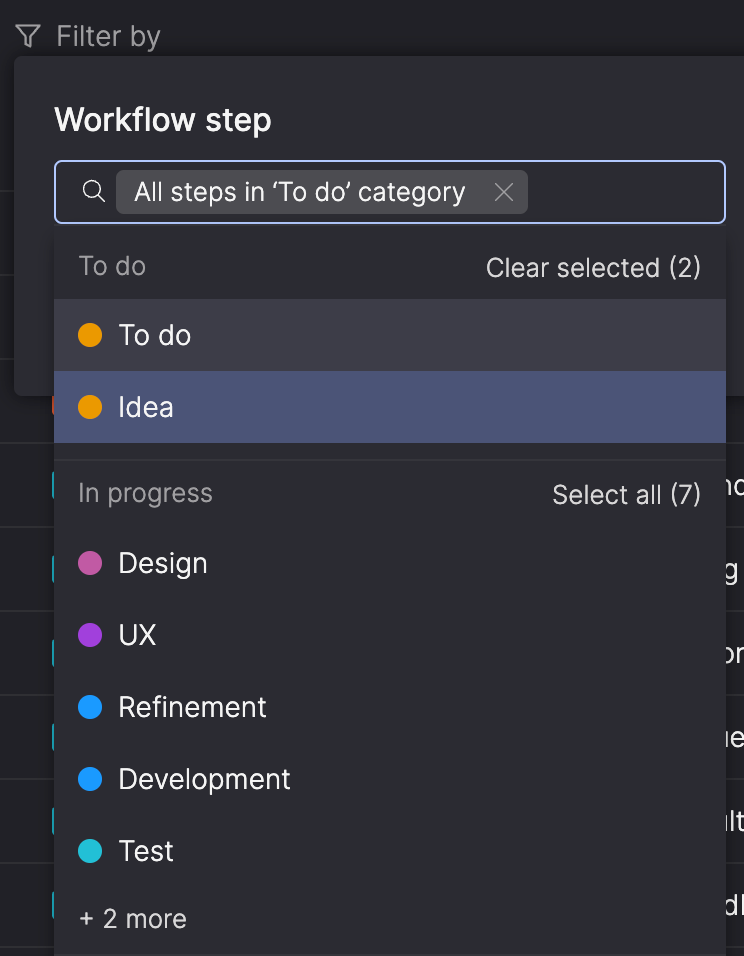Viewport: 744px width, 956px height.
Task: Deselect the To do workflow step
Action: pos(155,335)
